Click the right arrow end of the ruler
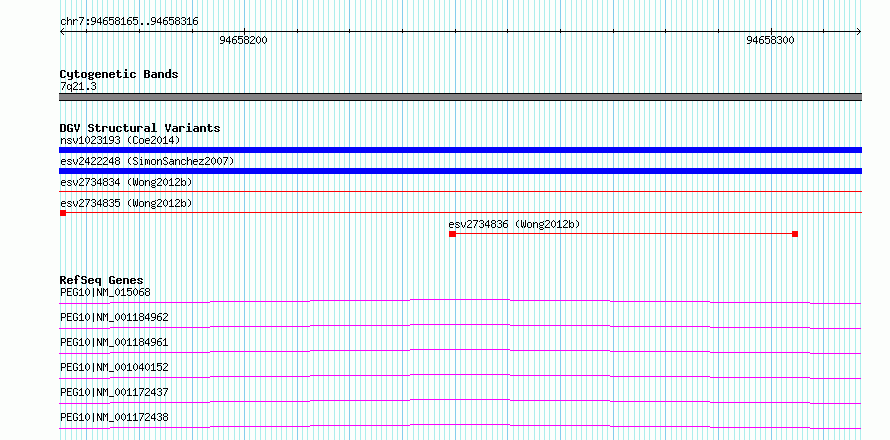This screenshot has height=440, width=890. pyautogui.click(x=859, y=31)
